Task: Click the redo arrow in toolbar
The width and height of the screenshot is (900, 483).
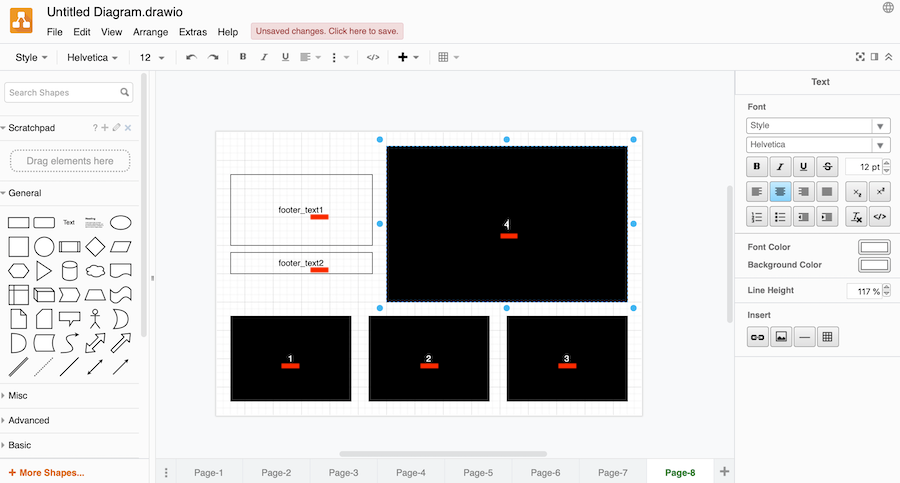Action: point(213,57)
